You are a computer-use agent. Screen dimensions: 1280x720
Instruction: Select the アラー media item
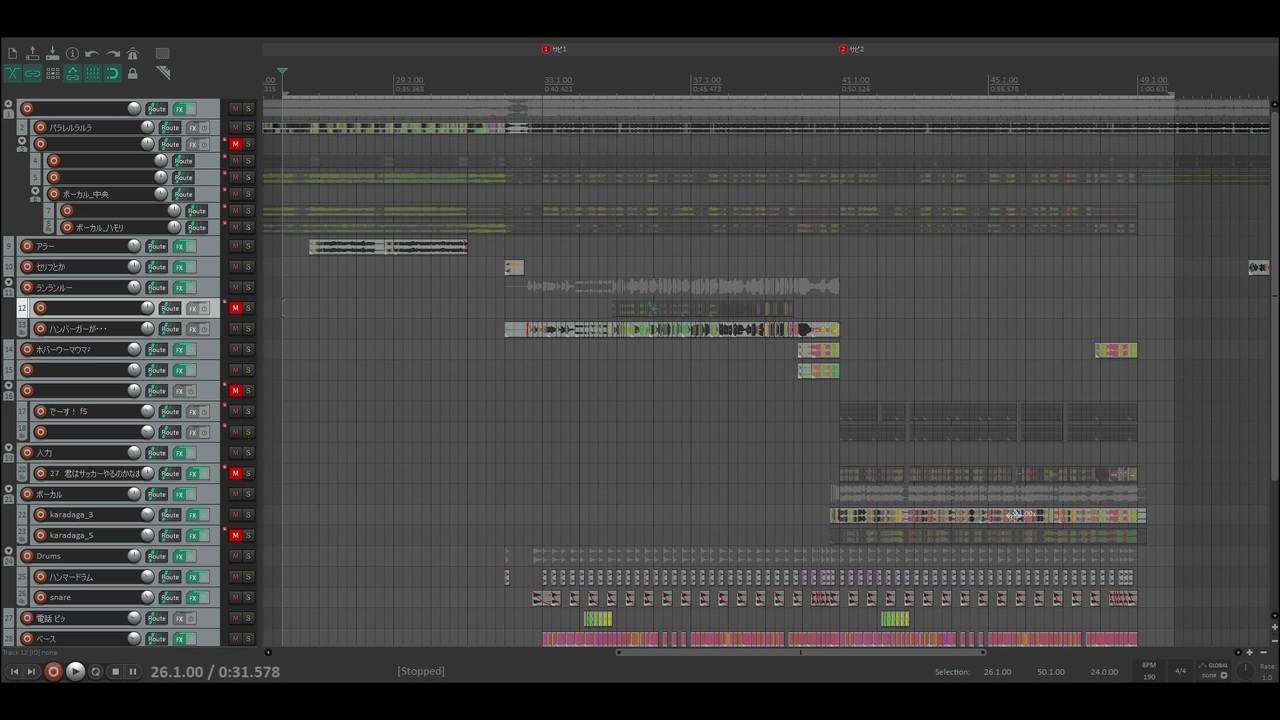click(388, 246)
